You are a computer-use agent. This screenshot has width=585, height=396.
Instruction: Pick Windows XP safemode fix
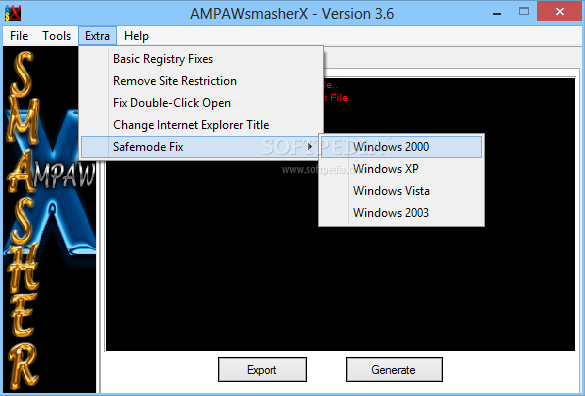pos(401,169)
